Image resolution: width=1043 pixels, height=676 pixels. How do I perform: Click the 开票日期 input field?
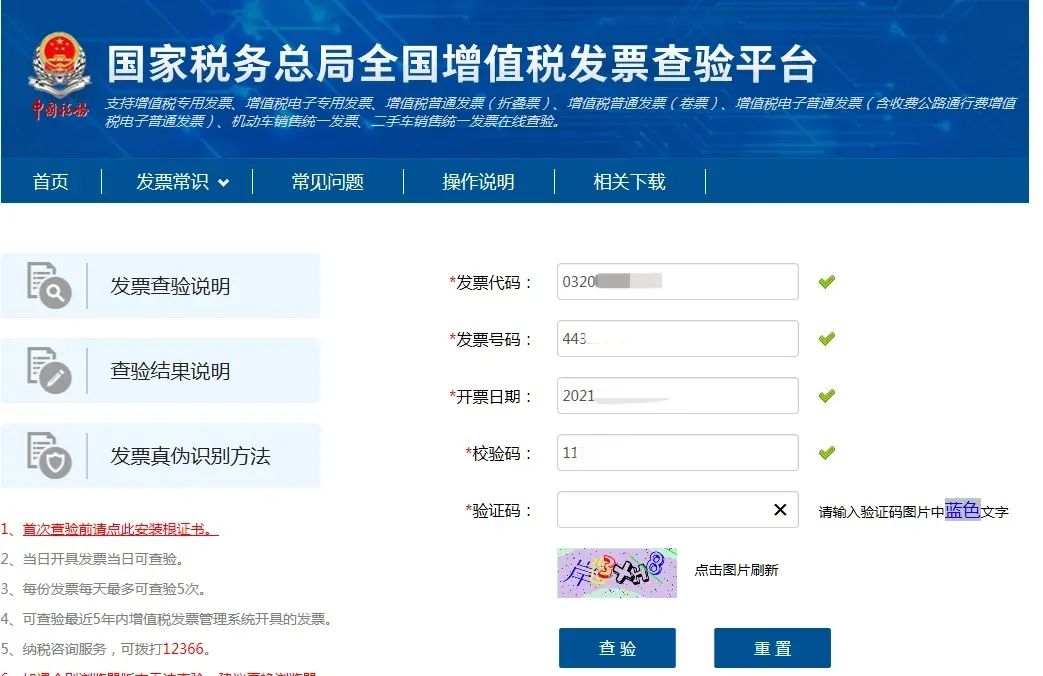(x=678, y=396)
